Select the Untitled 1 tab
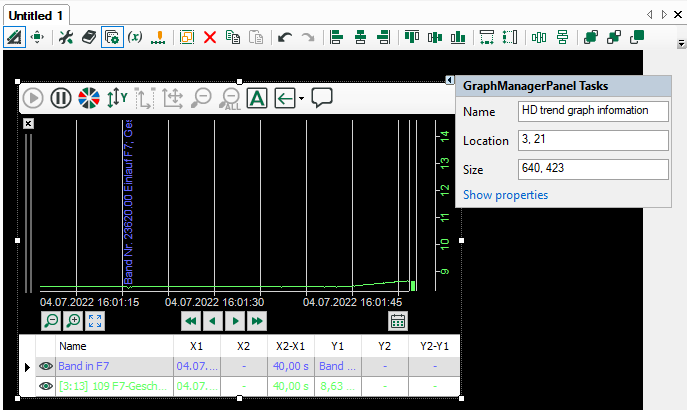This screenshot has width=687, height=410. [37, 16]
